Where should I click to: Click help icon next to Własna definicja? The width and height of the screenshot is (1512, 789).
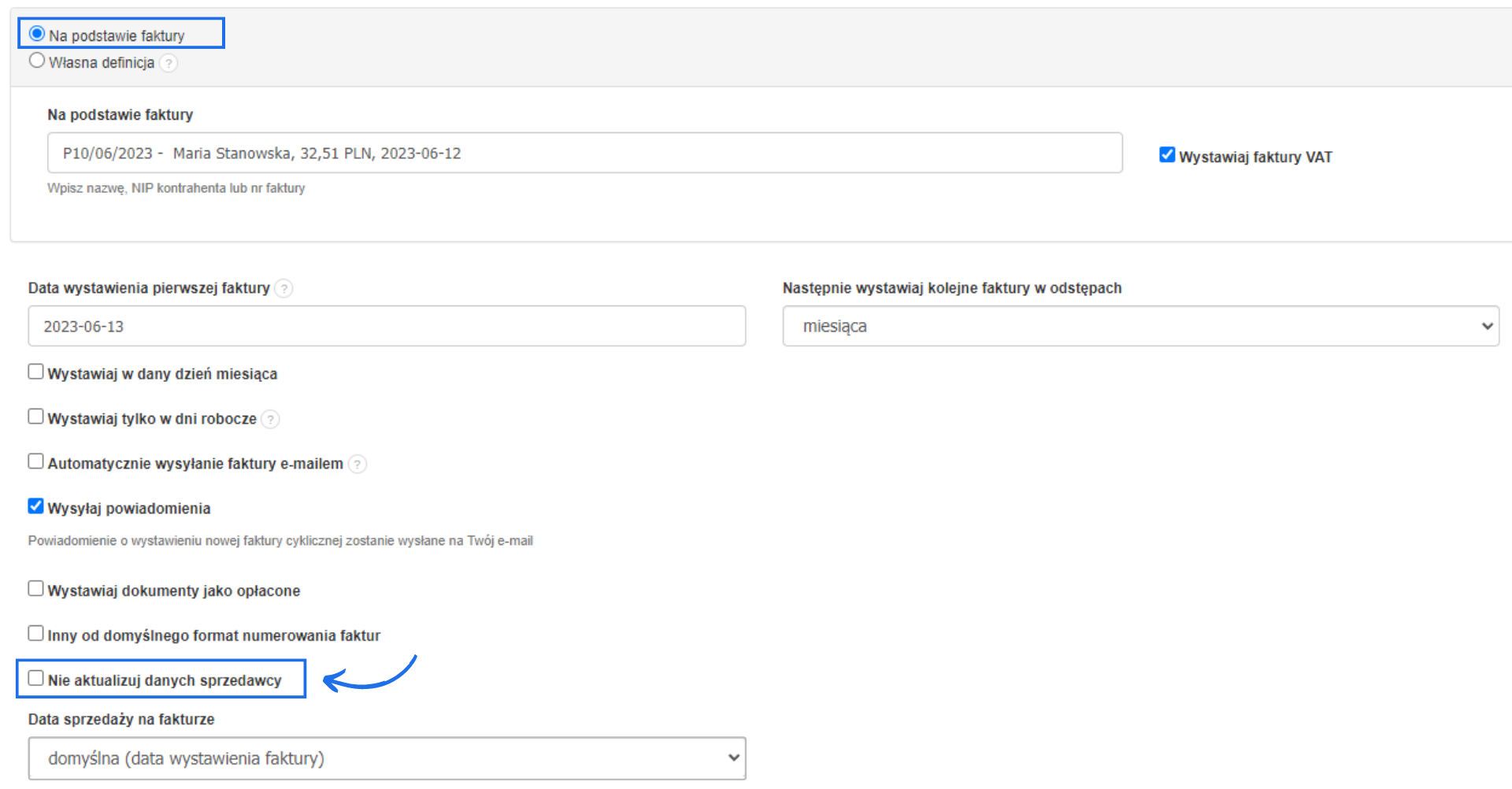pyautogui.click(x=169, y=63)
